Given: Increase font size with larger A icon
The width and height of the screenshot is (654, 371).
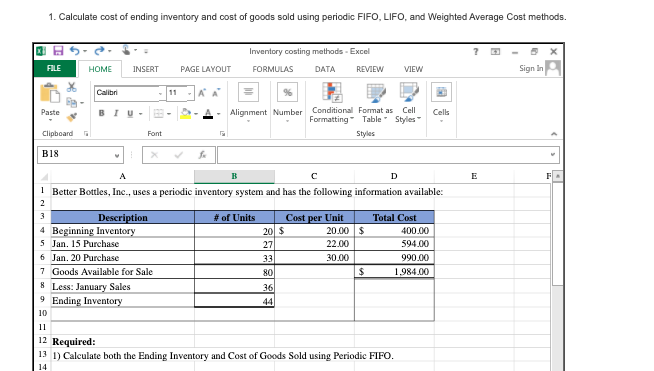Looking at the screenshot, I should (x=202, y=93).
